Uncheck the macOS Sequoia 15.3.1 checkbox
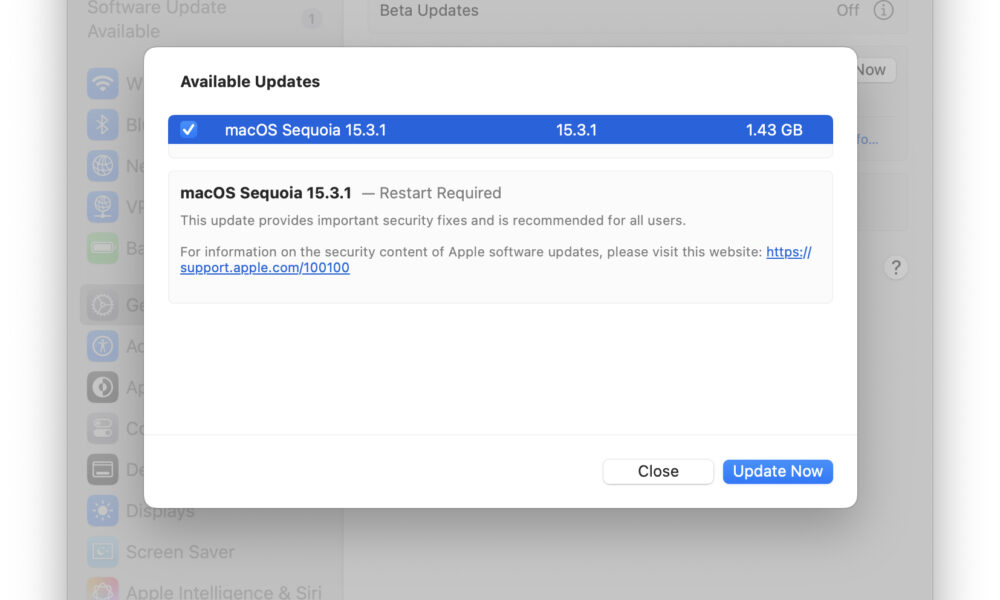Image resolution: width=1000 pixels, height=600 pixels. point(188,129)
